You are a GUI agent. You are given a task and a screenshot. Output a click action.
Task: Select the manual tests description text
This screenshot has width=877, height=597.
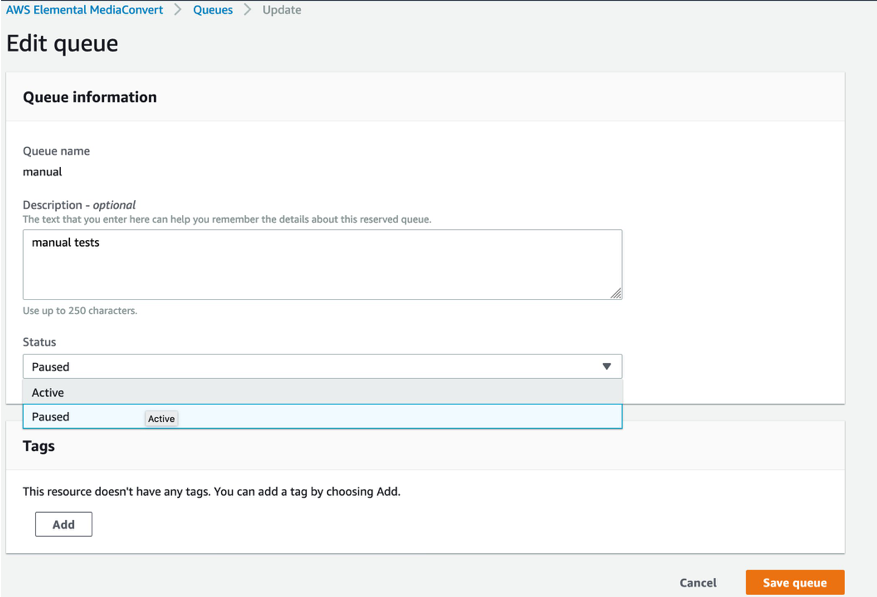69,241
